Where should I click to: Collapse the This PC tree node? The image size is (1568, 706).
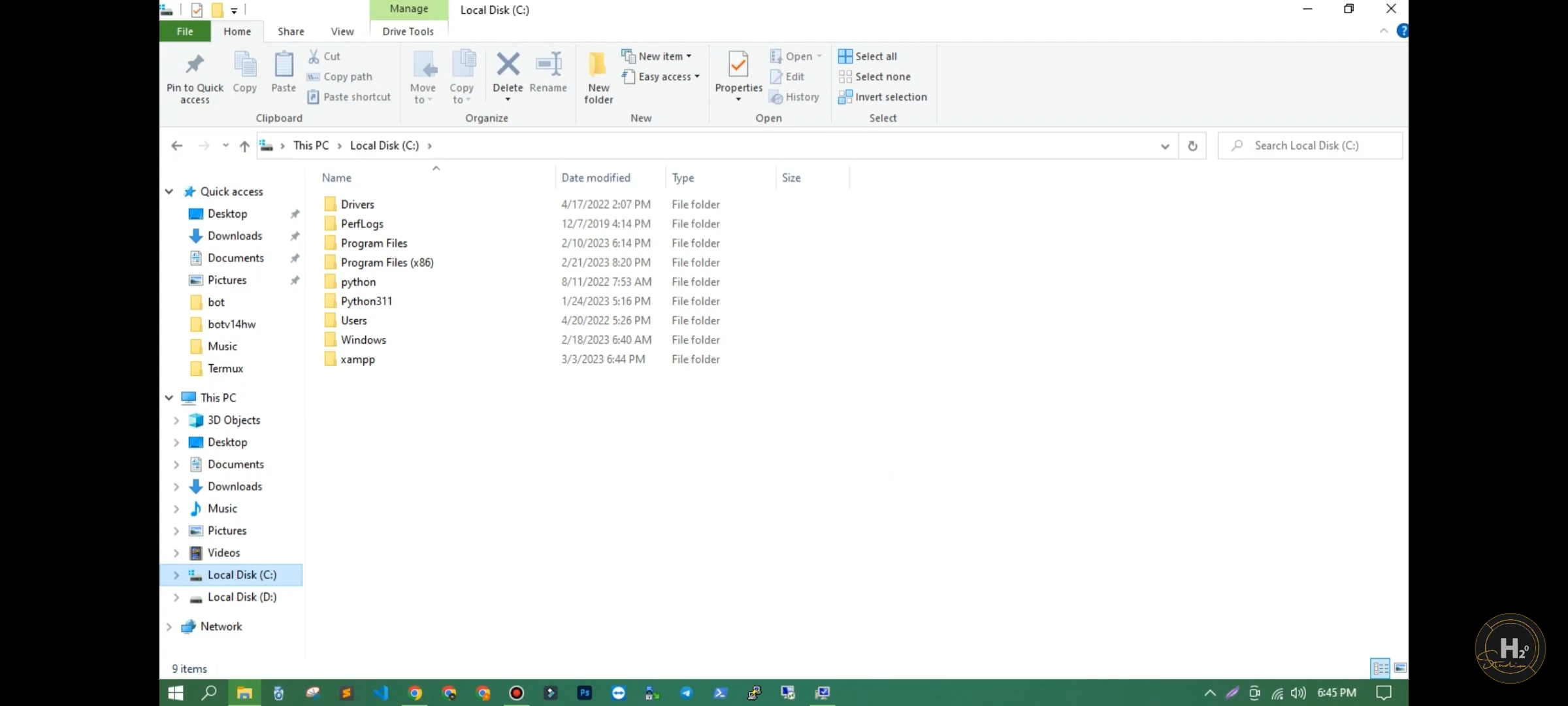169,397
